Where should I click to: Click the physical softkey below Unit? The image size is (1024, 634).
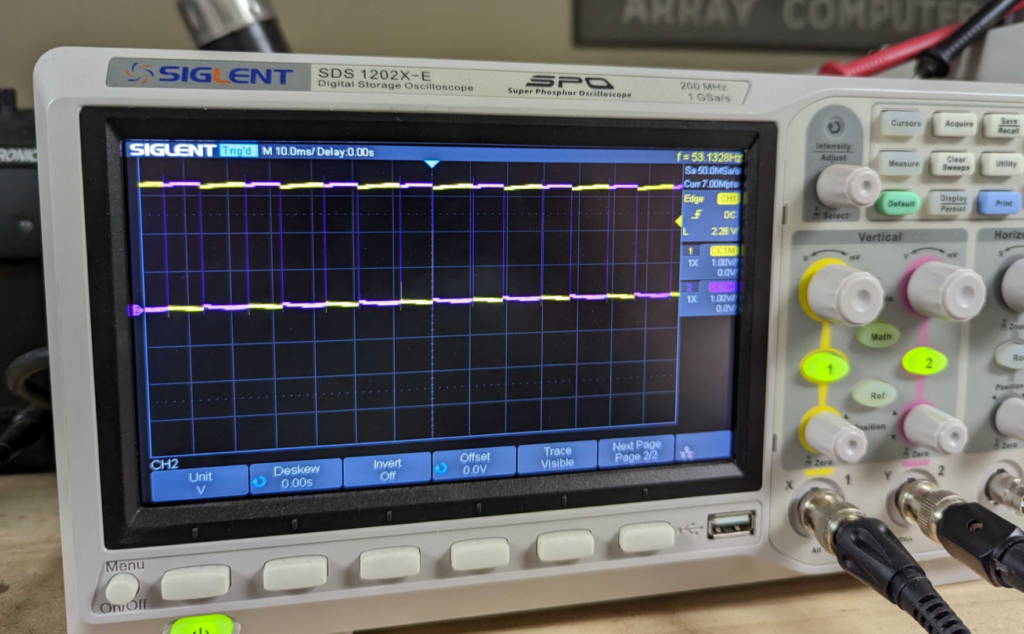tap(195, 582)
